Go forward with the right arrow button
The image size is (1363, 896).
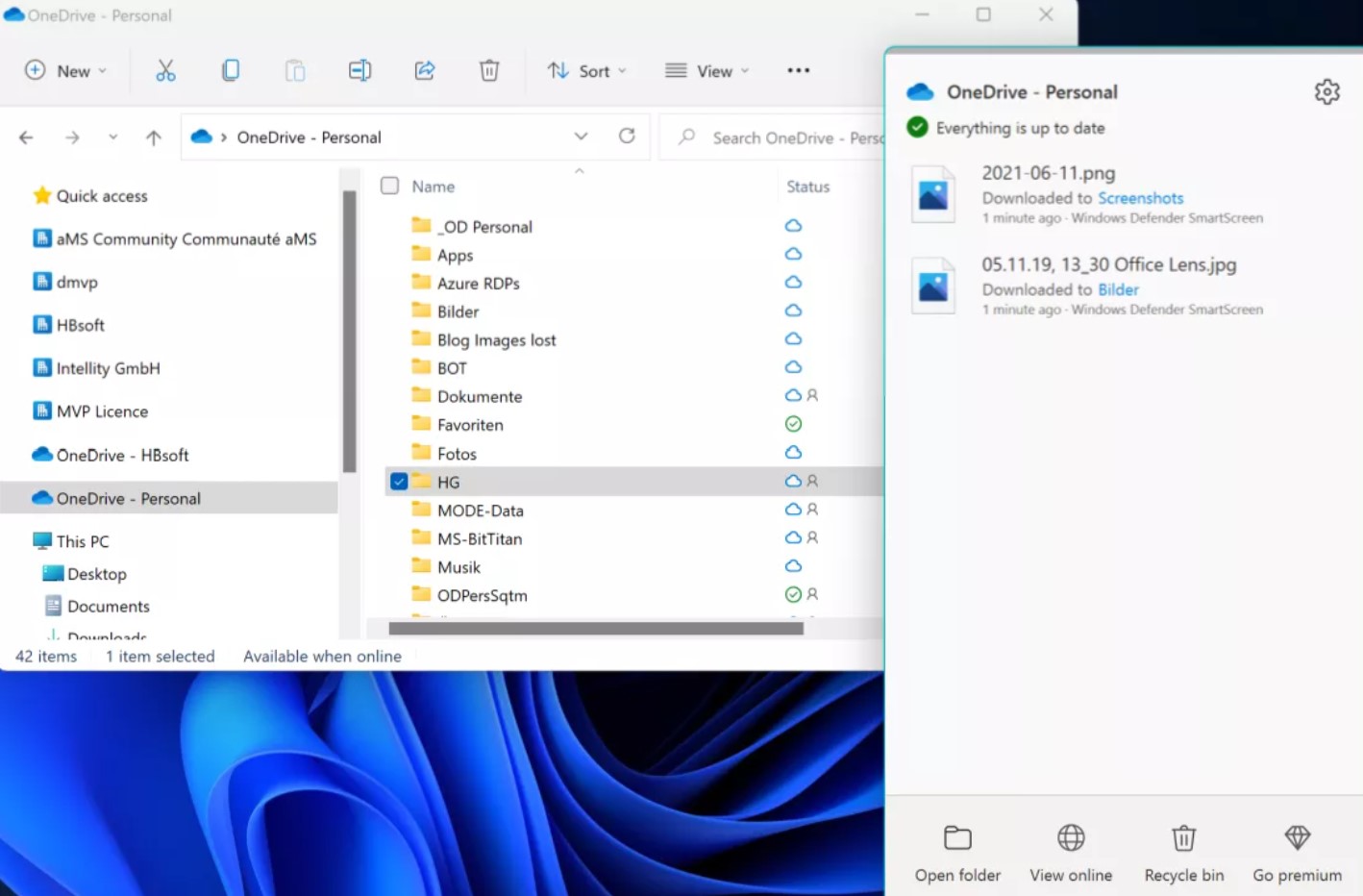72,137
